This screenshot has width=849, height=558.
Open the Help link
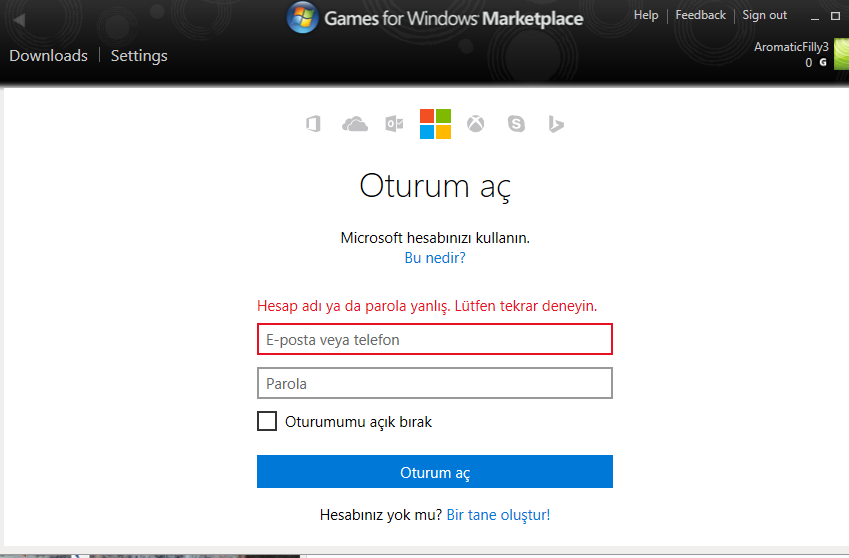[x=646, y=15]
